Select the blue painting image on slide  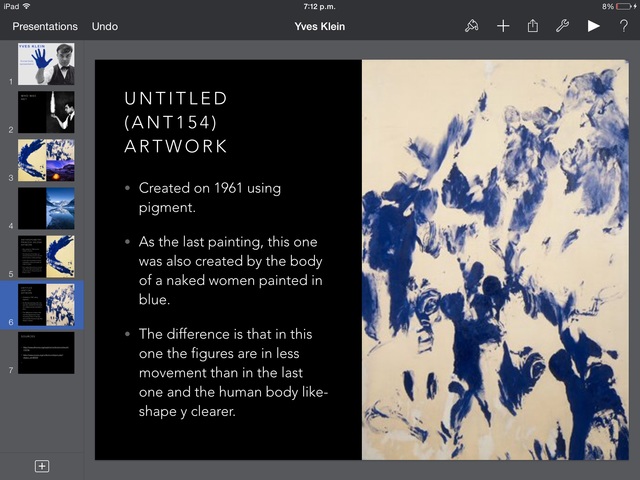tap(495, 260)
